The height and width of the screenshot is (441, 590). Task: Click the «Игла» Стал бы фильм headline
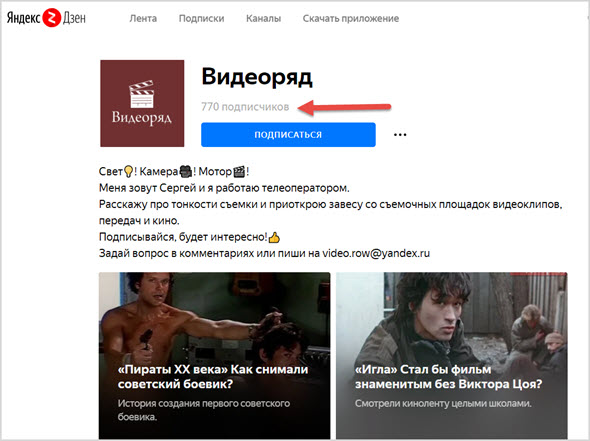pos(449,377)
